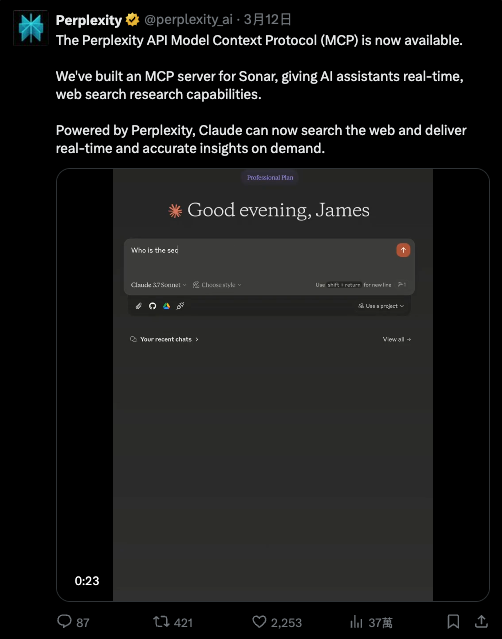Click the Professional Plan badge
The image size is (502, 639).
coord(270,178)
